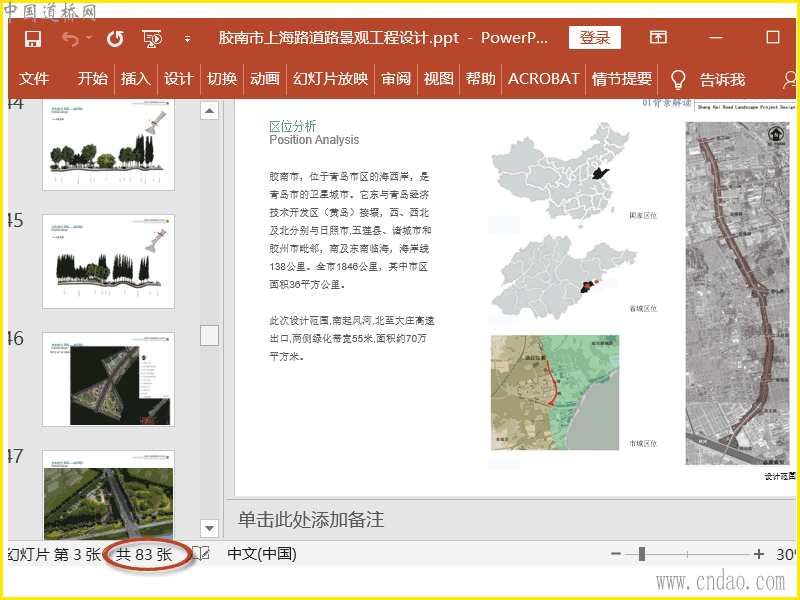Click the Save icon in quick access toolbar
The image size is (800, 600).
point(33,39)
